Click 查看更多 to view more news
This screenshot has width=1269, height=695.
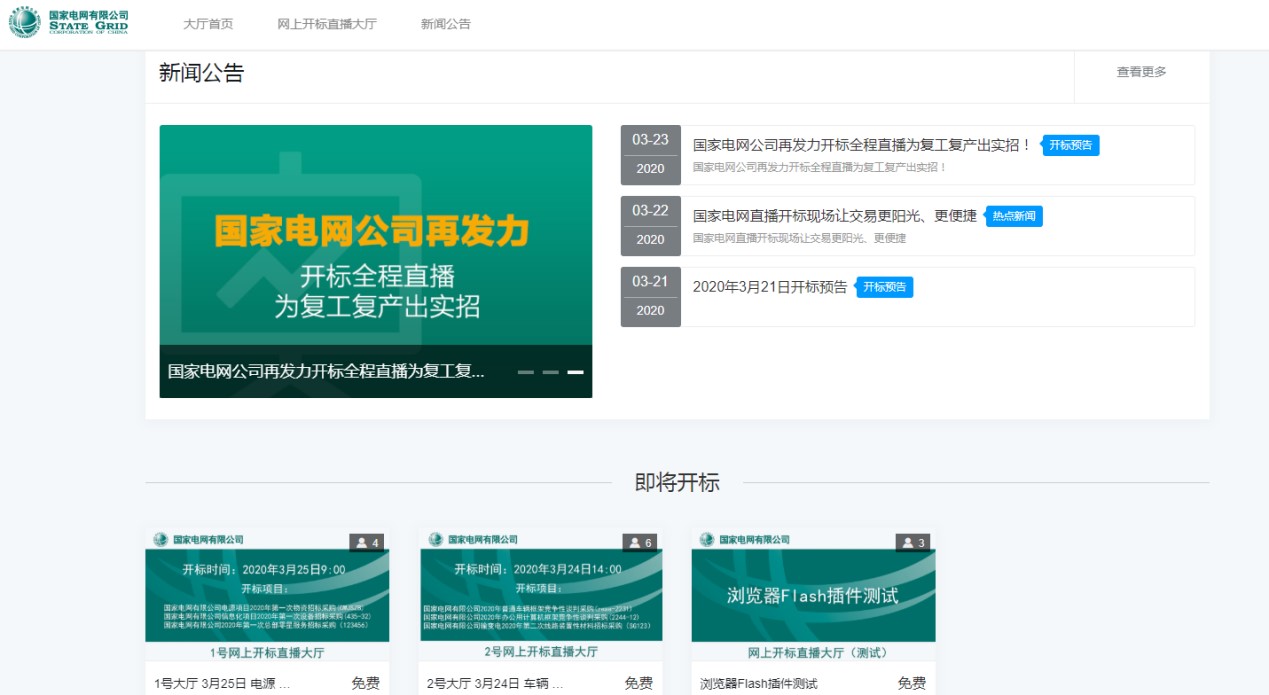click(1141, 72)
